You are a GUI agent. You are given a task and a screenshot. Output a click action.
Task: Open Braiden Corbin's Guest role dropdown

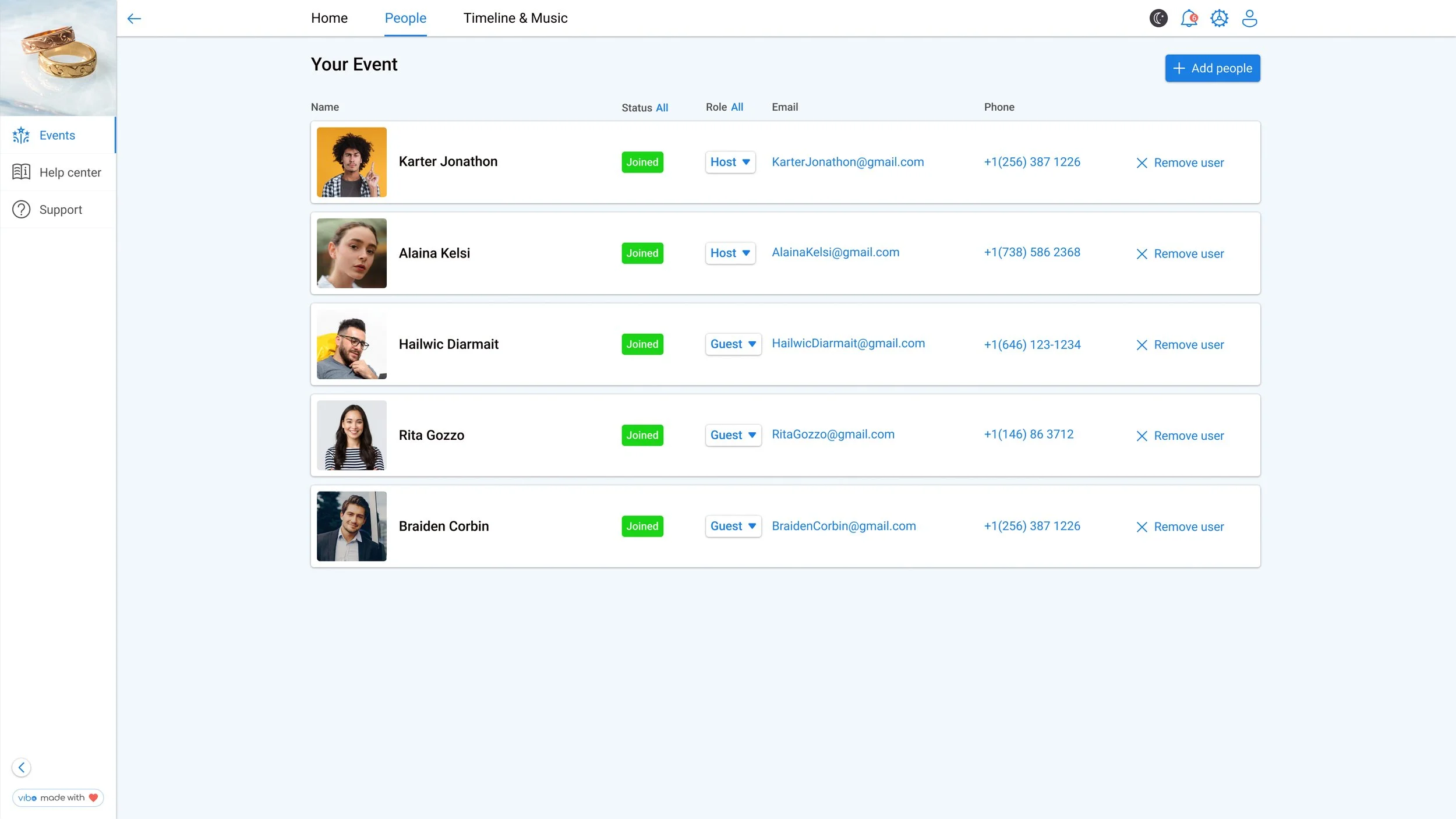(x=733, y=526)
